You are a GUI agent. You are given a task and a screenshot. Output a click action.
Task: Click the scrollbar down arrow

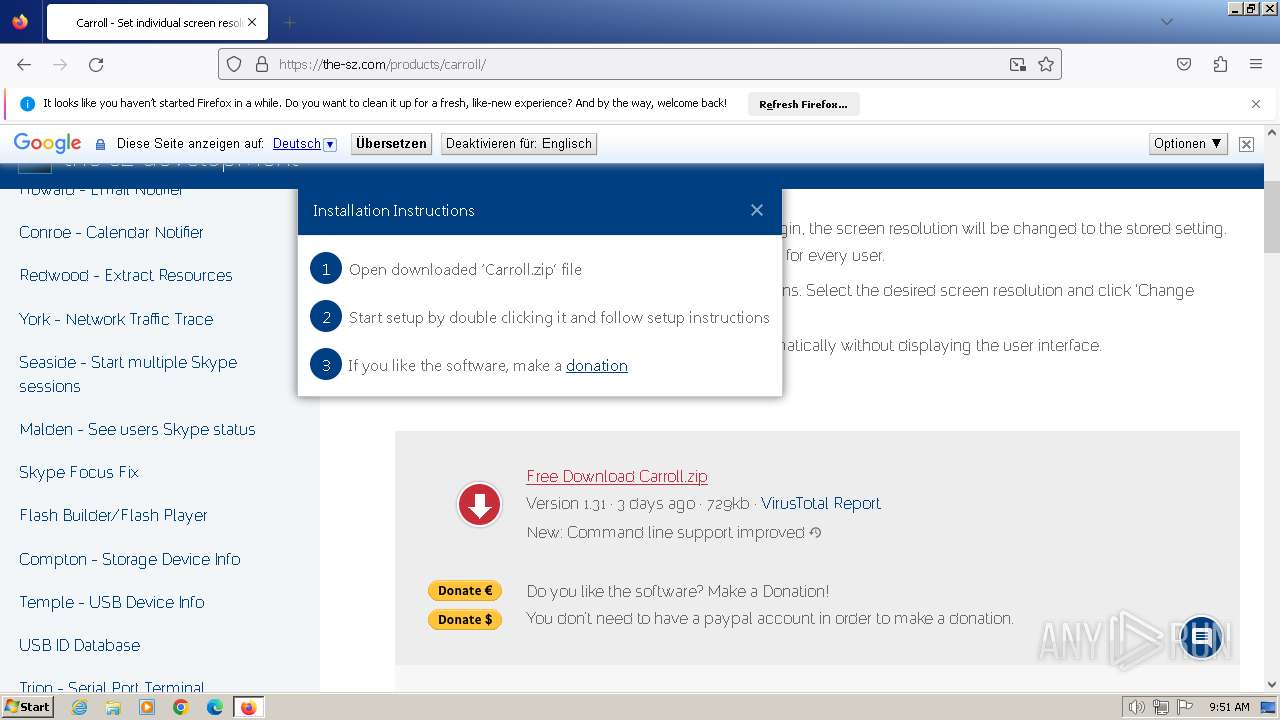1272,685
